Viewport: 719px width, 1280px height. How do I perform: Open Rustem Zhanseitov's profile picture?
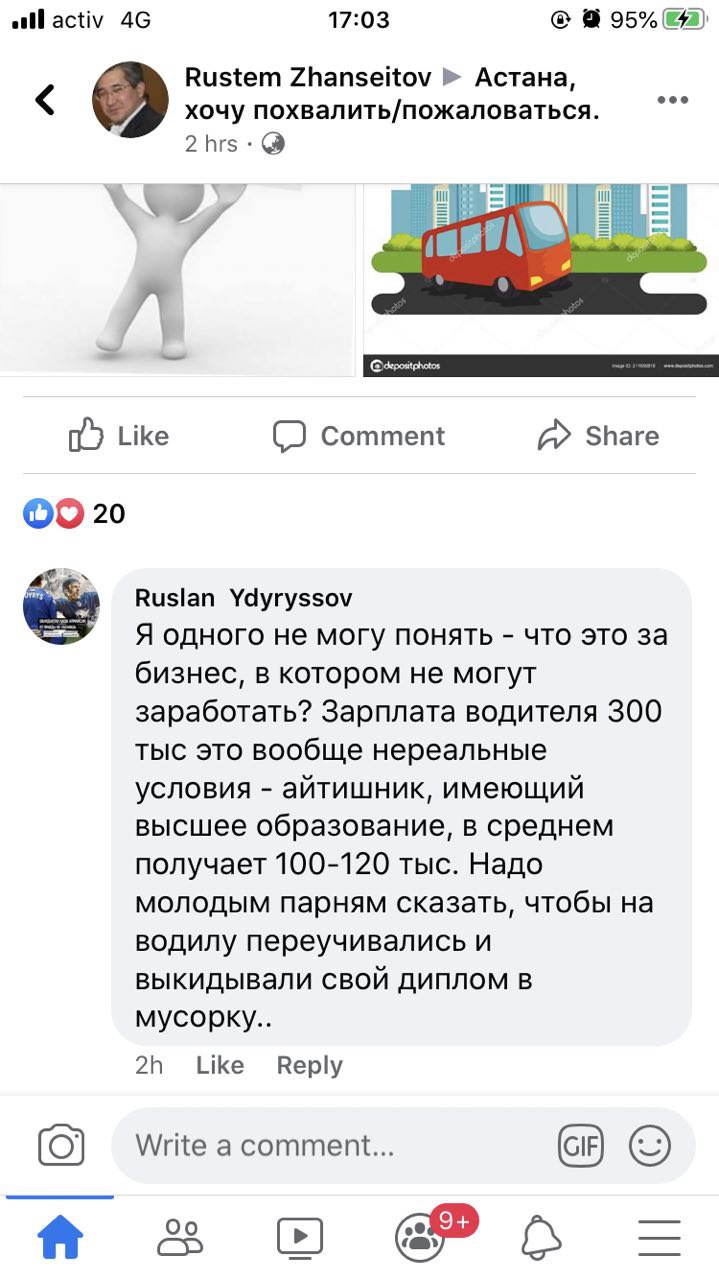(x=131, y=100)
